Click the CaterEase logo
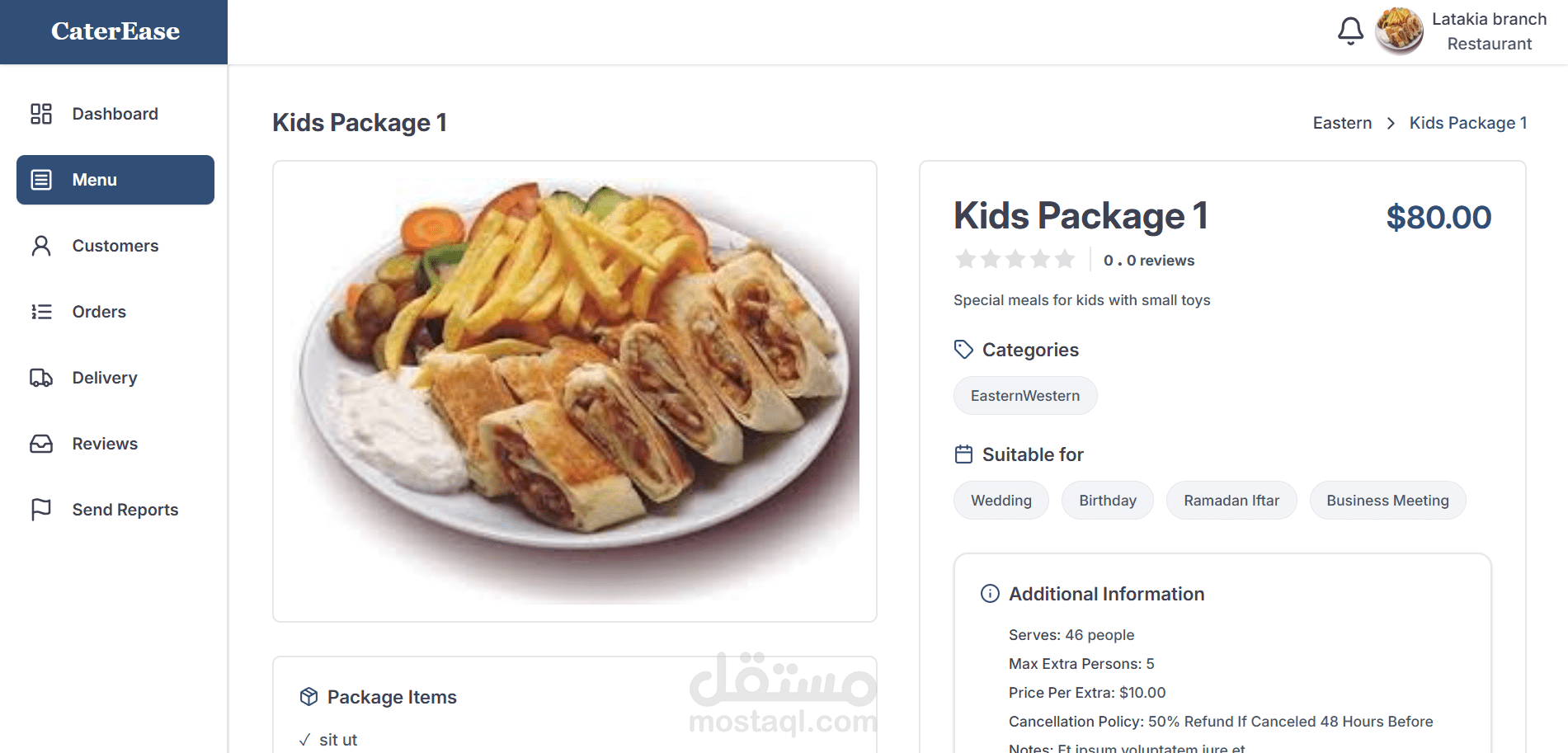 click(x=115, y=31)
